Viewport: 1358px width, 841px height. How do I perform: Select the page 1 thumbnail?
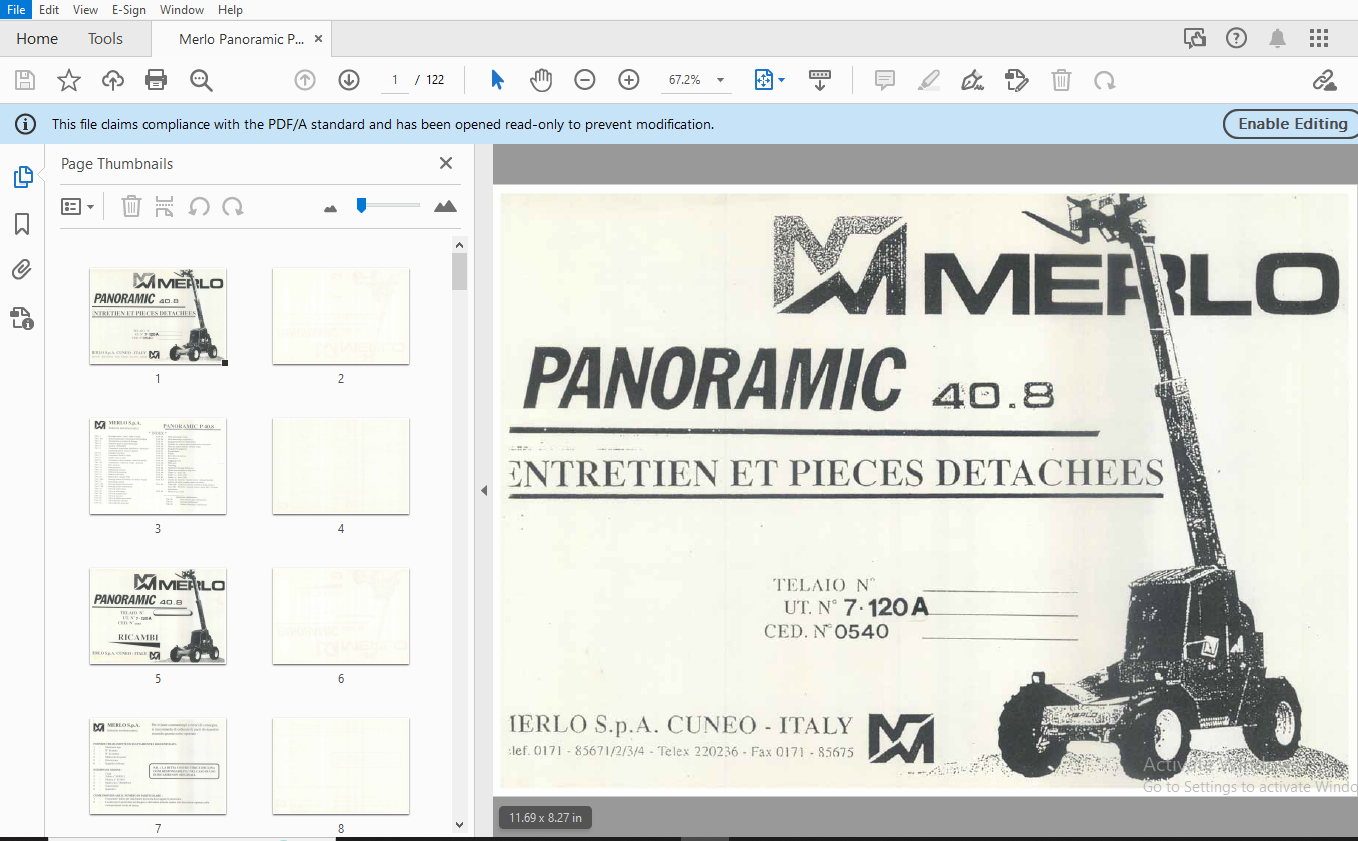click(158, 316)
